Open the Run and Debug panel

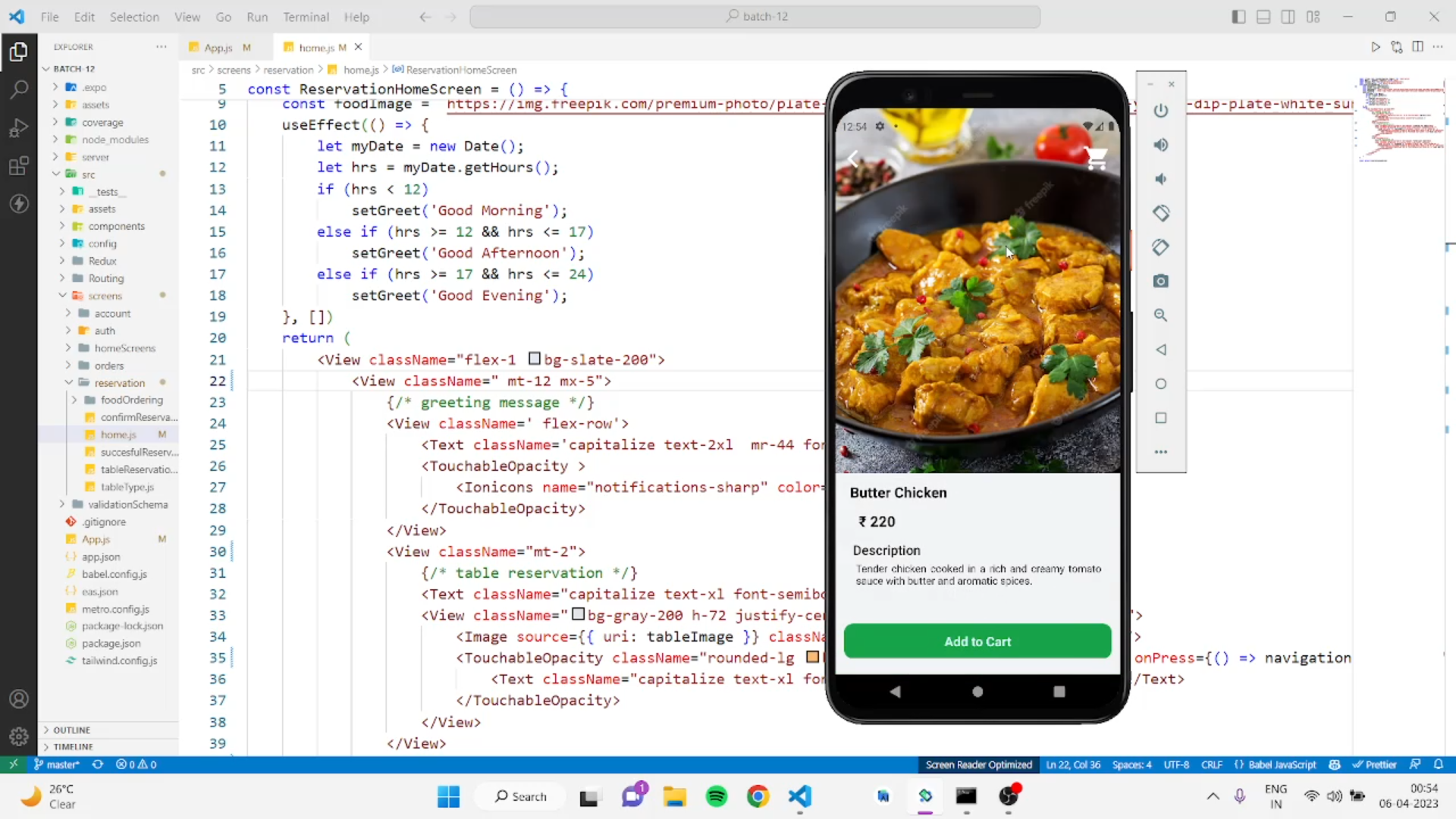pos(19,127)
